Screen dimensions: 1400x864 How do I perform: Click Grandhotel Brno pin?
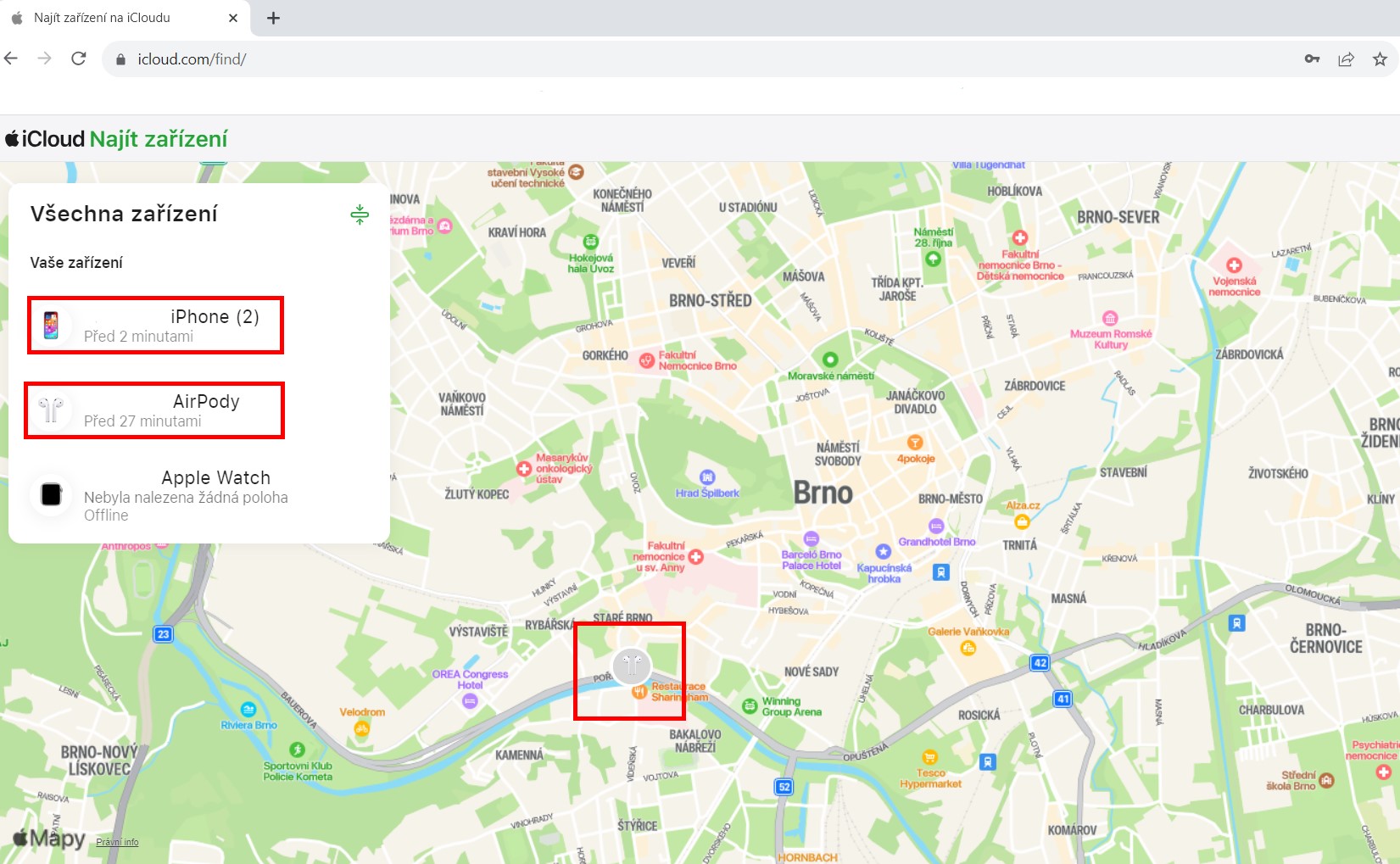pyautogui.click(x=936, y=526)
